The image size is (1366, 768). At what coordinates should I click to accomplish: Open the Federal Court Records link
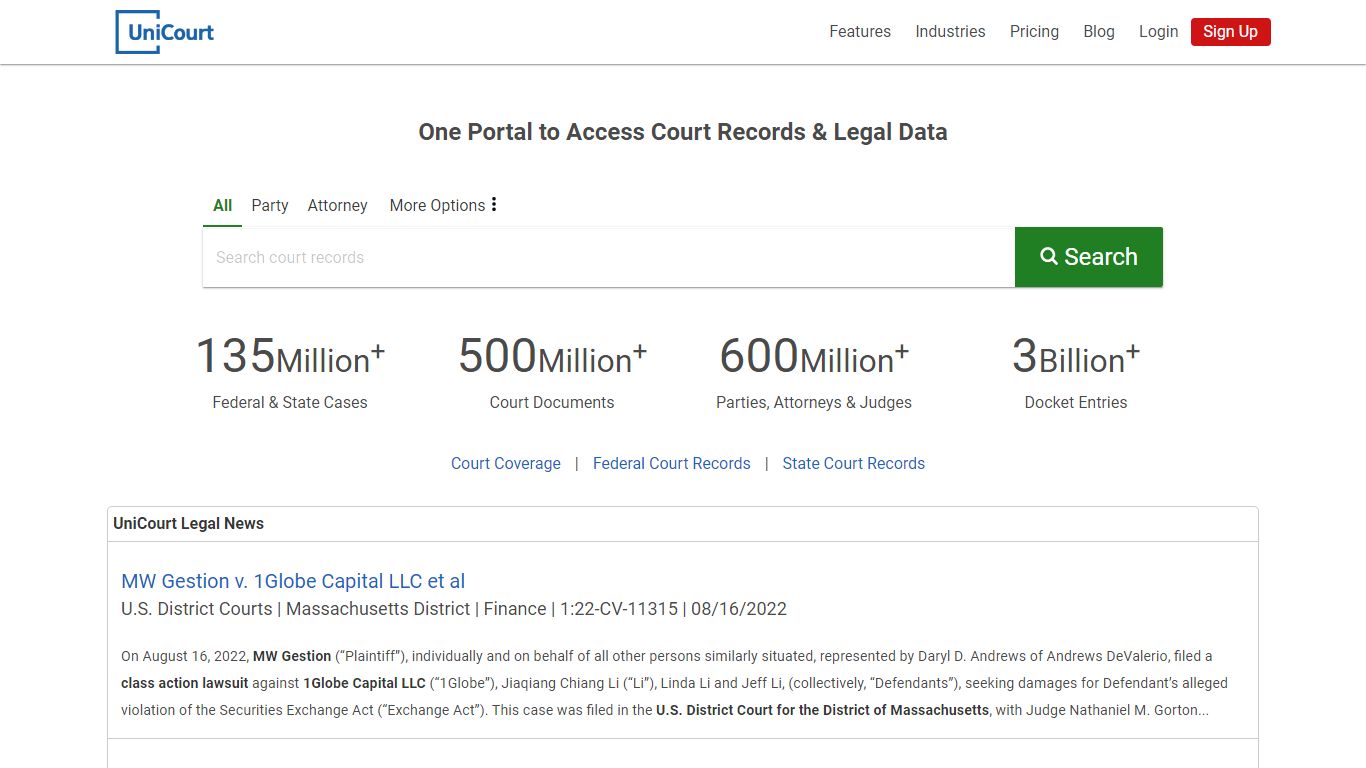[672, 463]
